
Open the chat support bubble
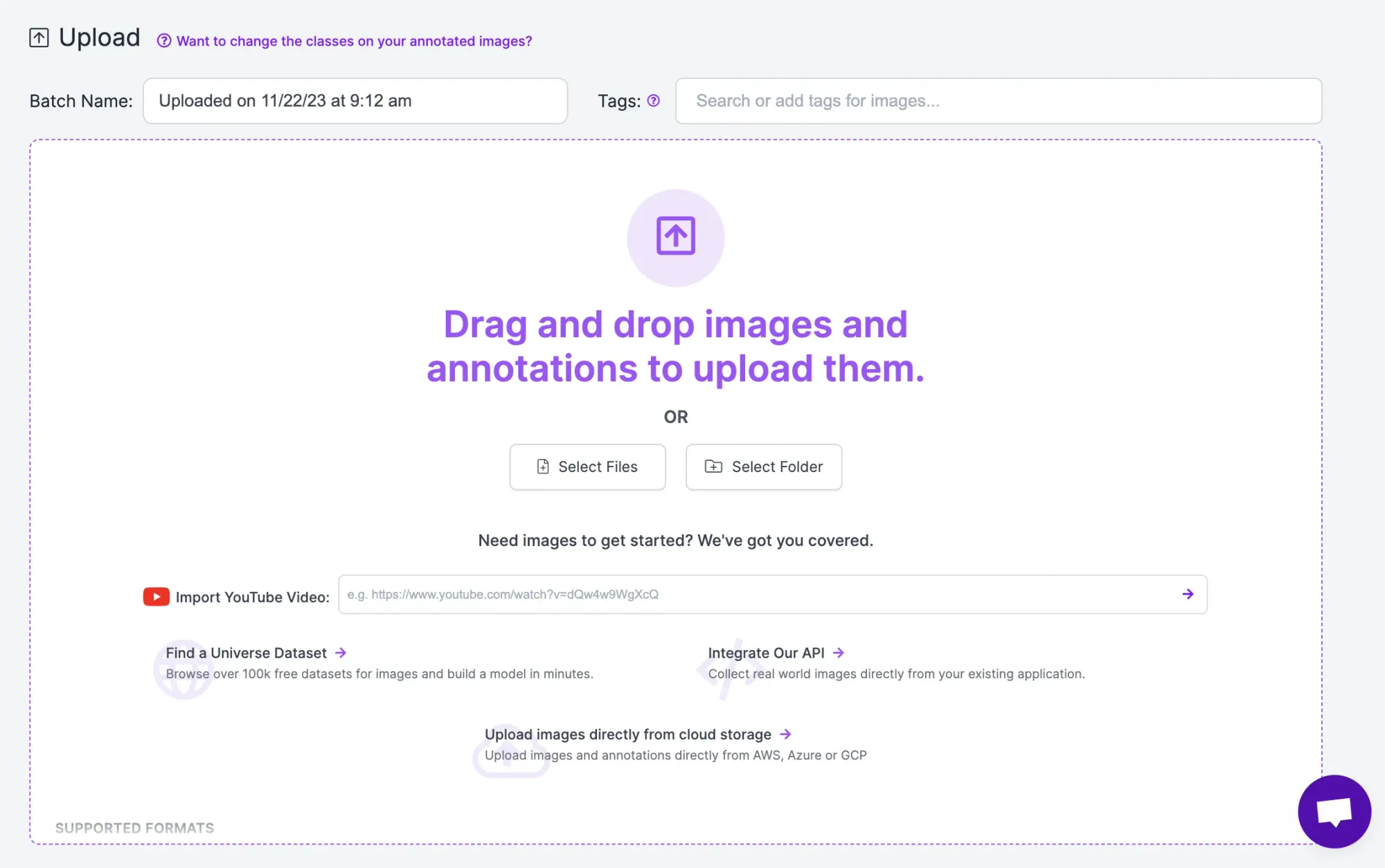point(1334,811)
